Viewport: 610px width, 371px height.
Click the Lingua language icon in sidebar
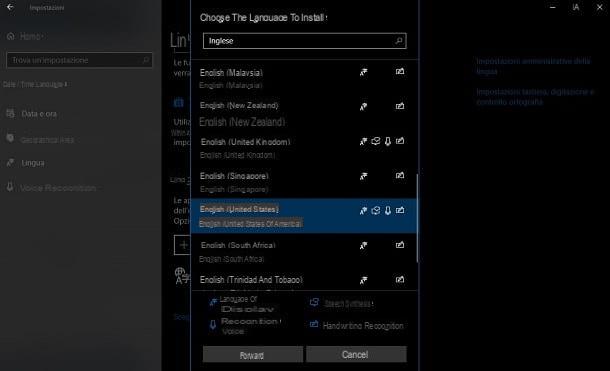(11, 163)
